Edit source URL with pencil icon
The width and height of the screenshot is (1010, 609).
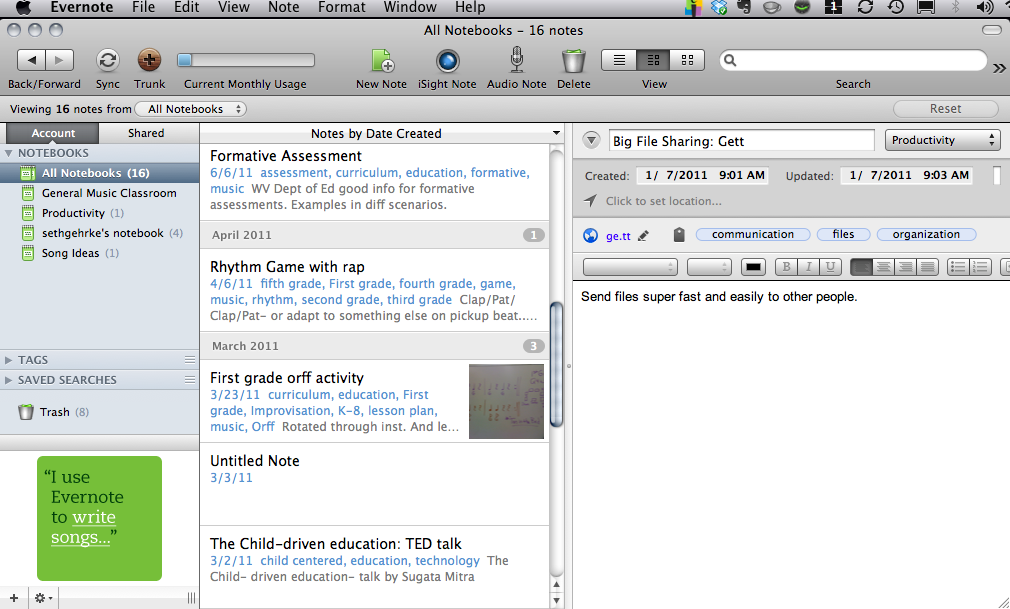point(643,236)
